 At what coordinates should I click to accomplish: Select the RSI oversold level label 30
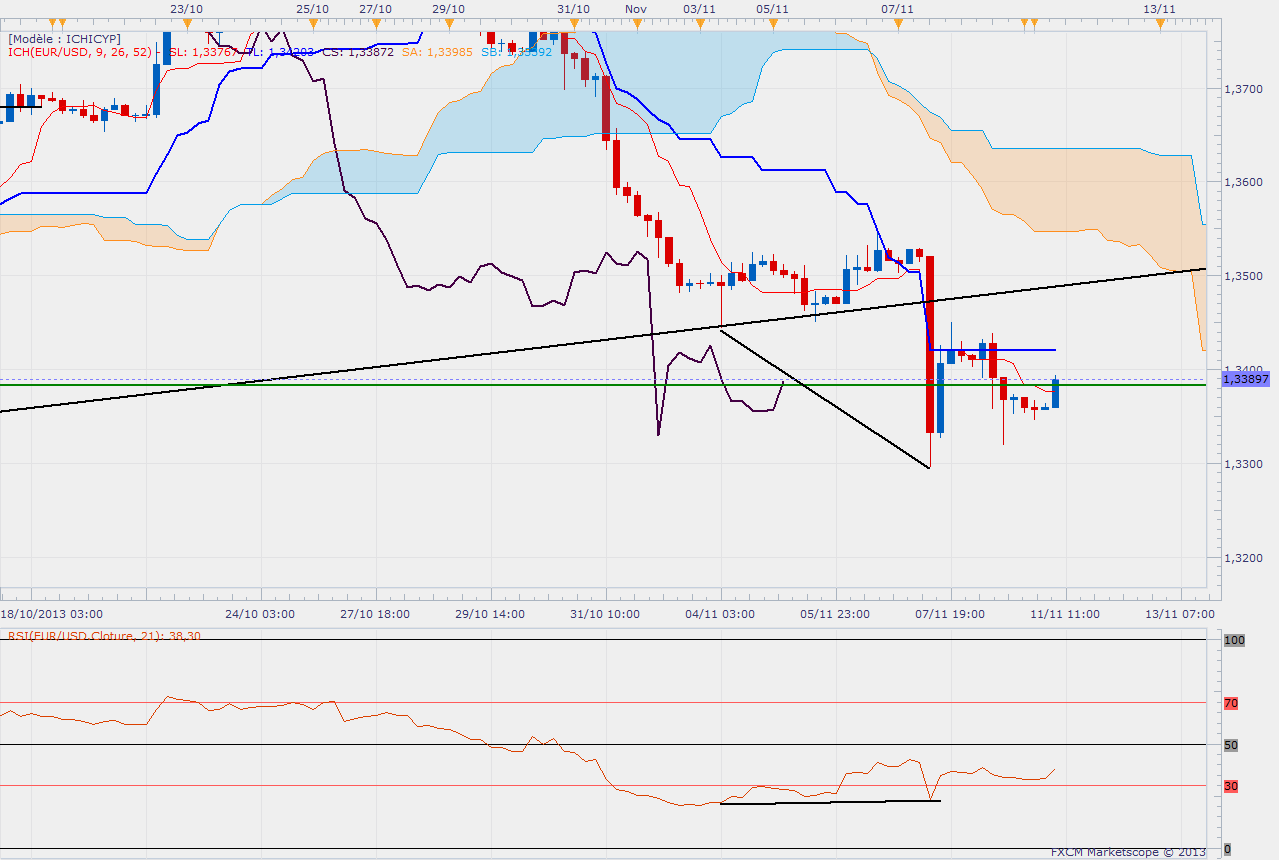pyautogui.click(x=1231, y=786)
